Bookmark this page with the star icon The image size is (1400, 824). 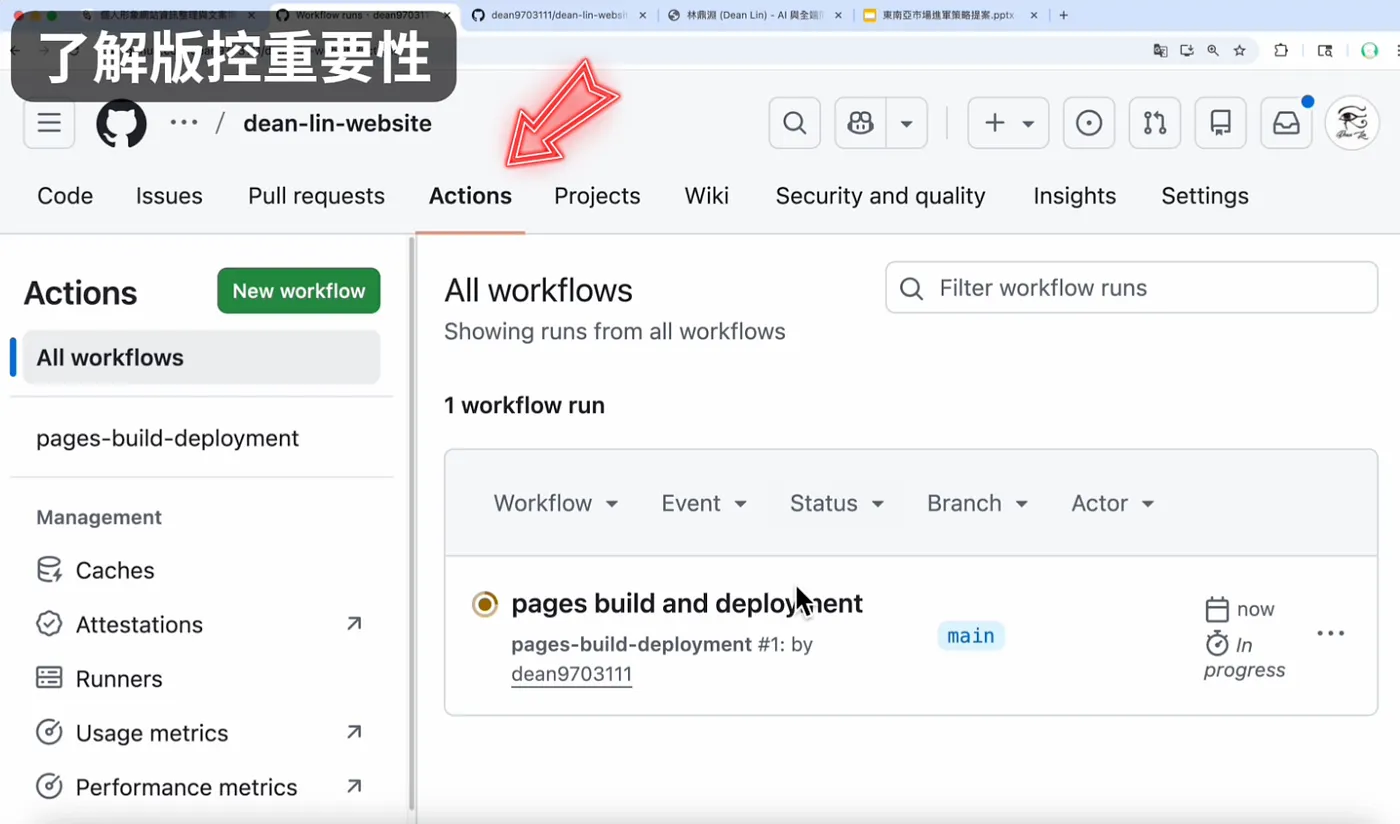pos(1240,50)
